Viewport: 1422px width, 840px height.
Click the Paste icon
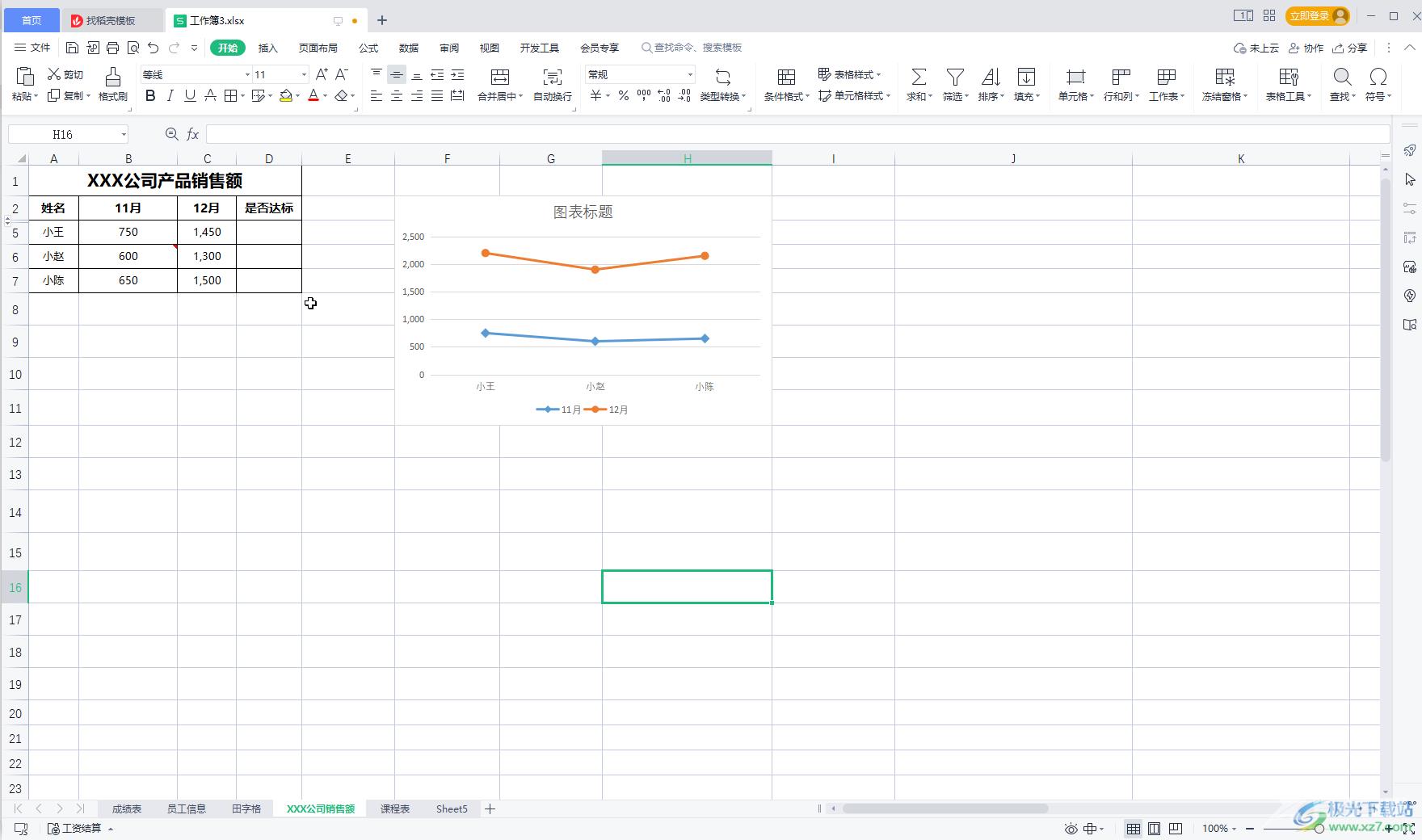click(25, 76)
